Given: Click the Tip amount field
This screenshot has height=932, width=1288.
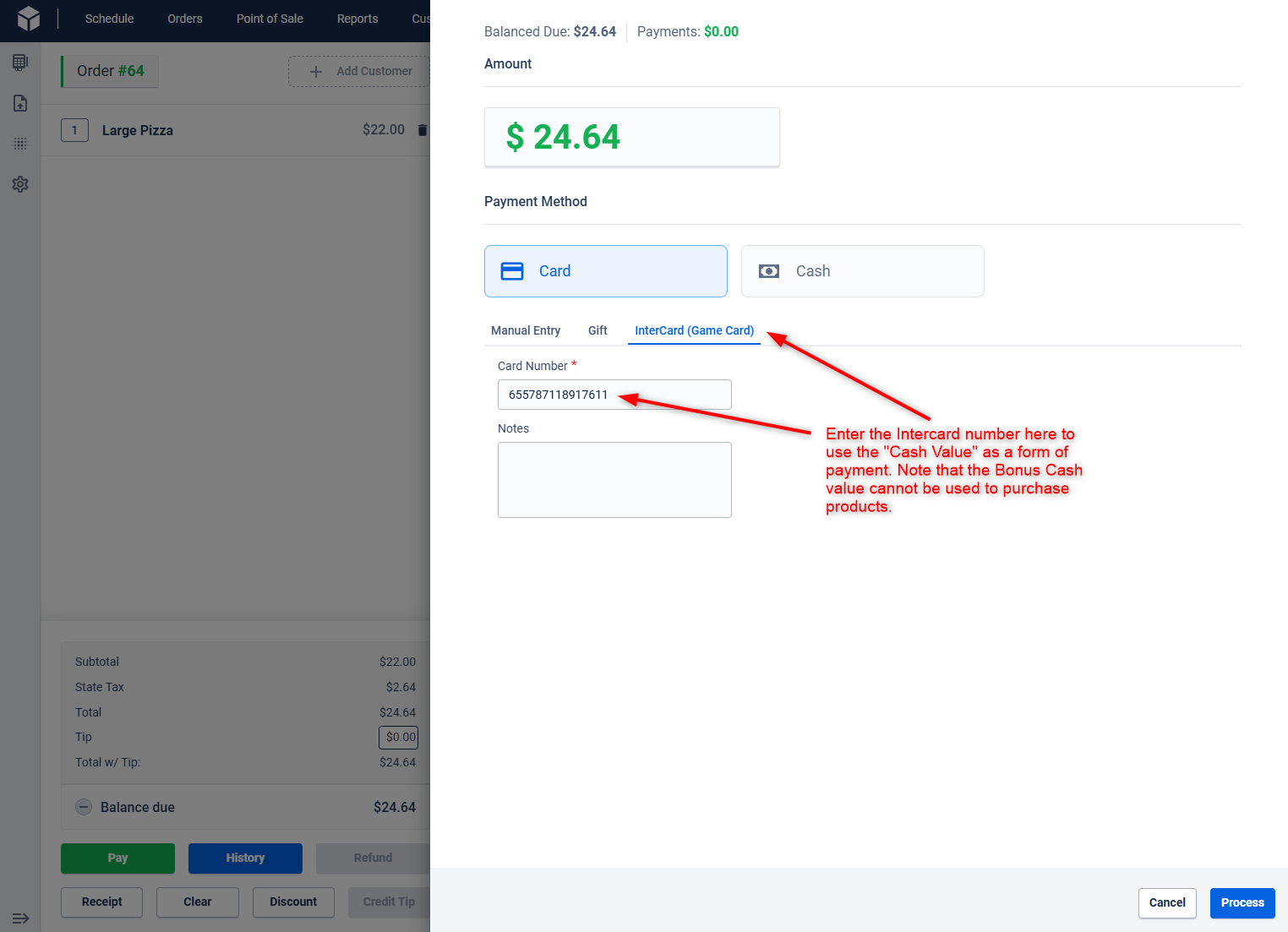Looking at the screenshot, I should click(x=398, y=737).
